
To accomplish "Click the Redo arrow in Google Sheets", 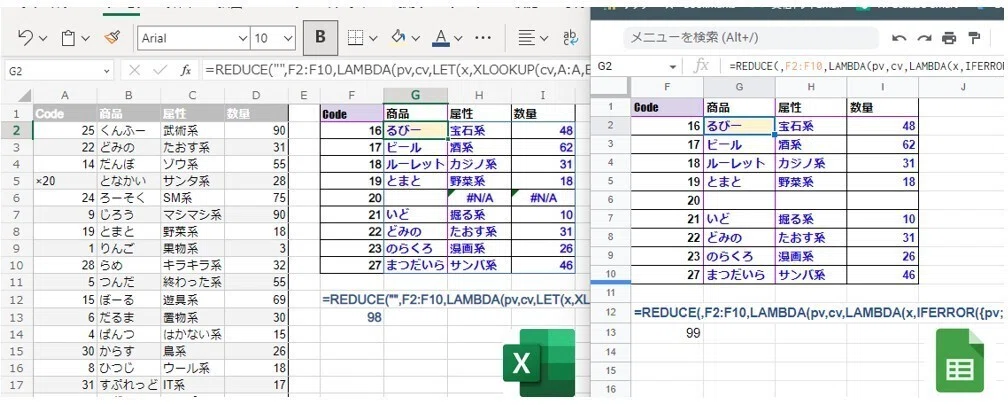I will 924,38.
